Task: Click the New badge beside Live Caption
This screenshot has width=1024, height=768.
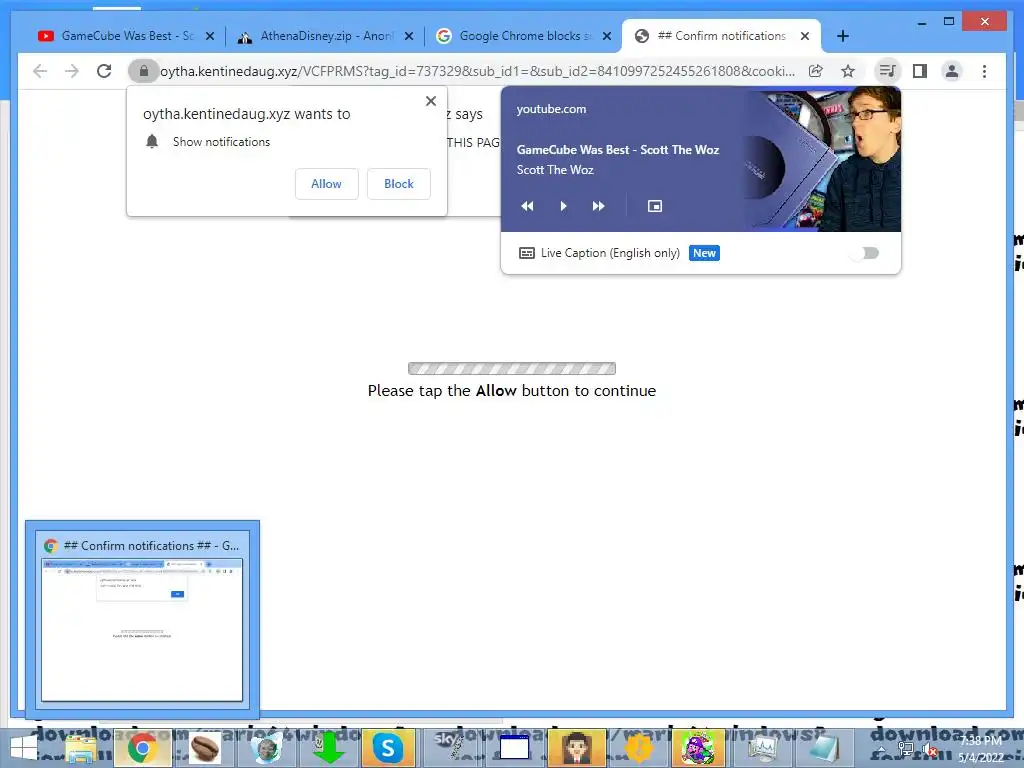Action: pos(704,253)
